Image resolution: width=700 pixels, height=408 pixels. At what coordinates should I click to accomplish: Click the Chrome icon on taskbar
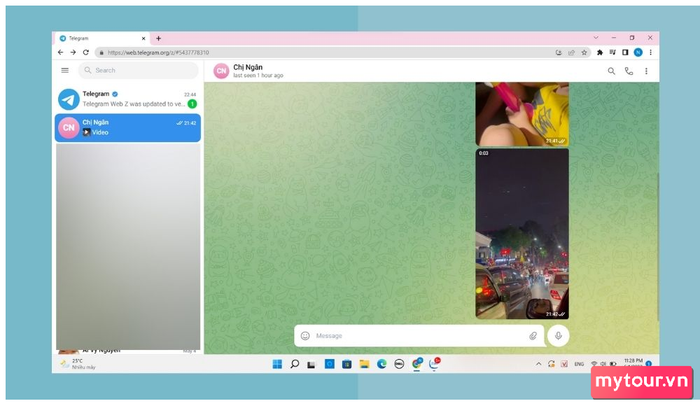[x=417, y=364]
